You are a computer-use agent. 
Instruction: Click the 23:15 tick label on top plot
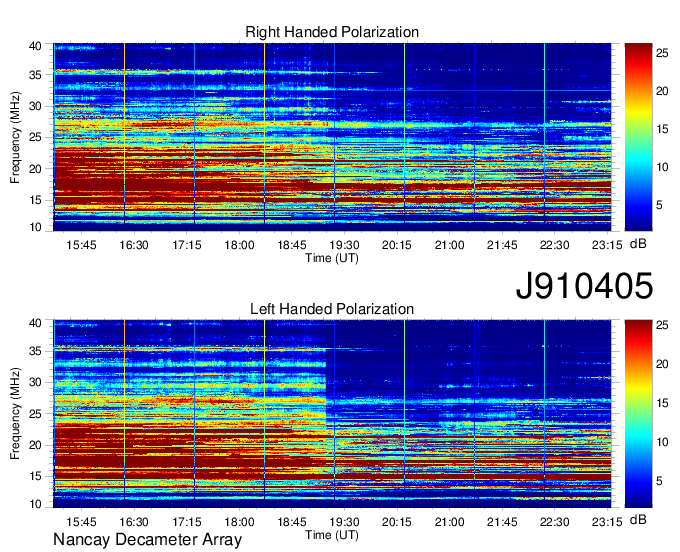[x=607, y=245]
